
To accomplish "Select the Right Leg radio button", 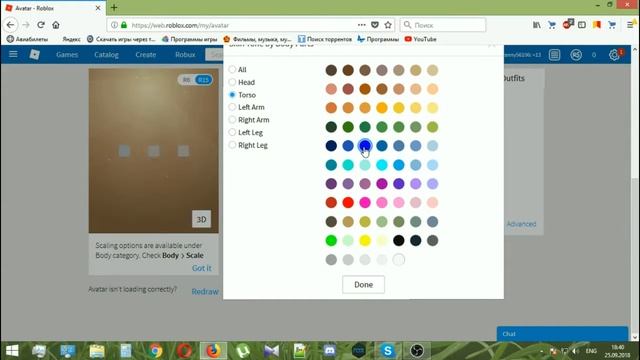I will [x=232, y=145].
